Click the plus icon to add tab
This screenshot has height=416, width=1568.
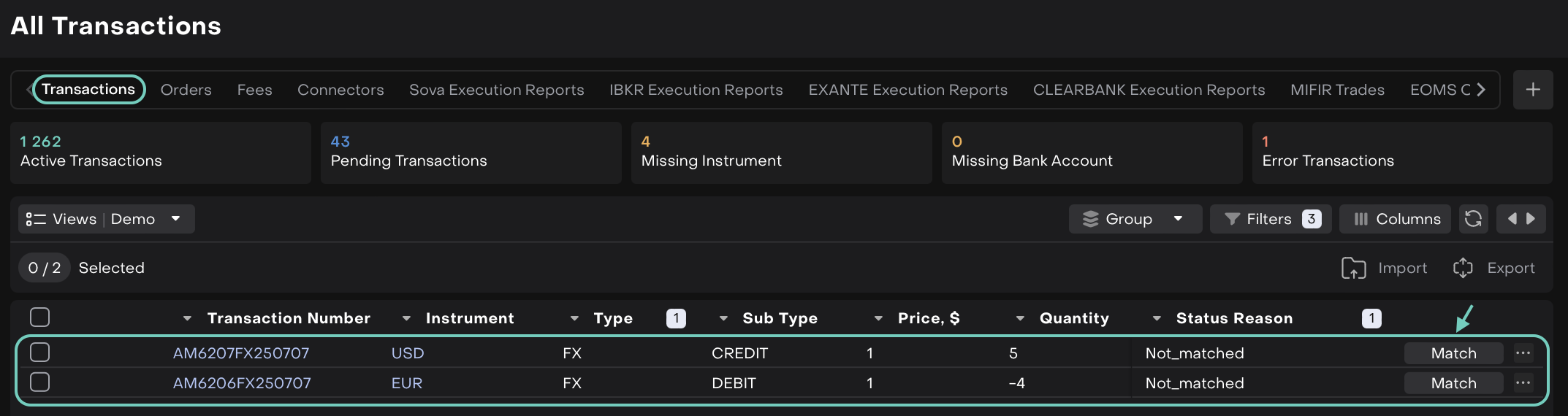[1533, 90]
